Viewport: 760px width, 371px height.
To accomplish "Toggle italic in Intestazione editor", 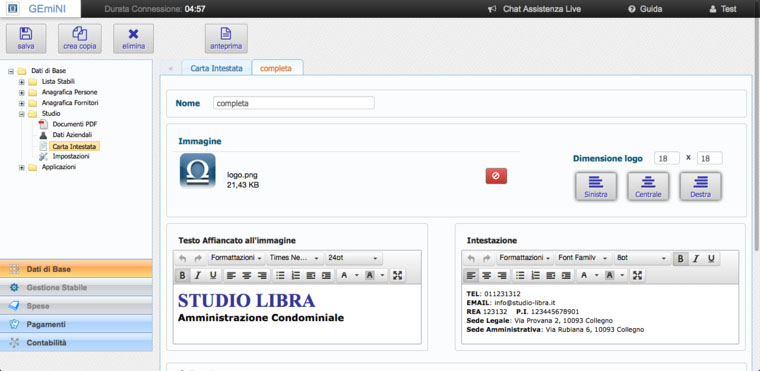I will click(696, 258).
